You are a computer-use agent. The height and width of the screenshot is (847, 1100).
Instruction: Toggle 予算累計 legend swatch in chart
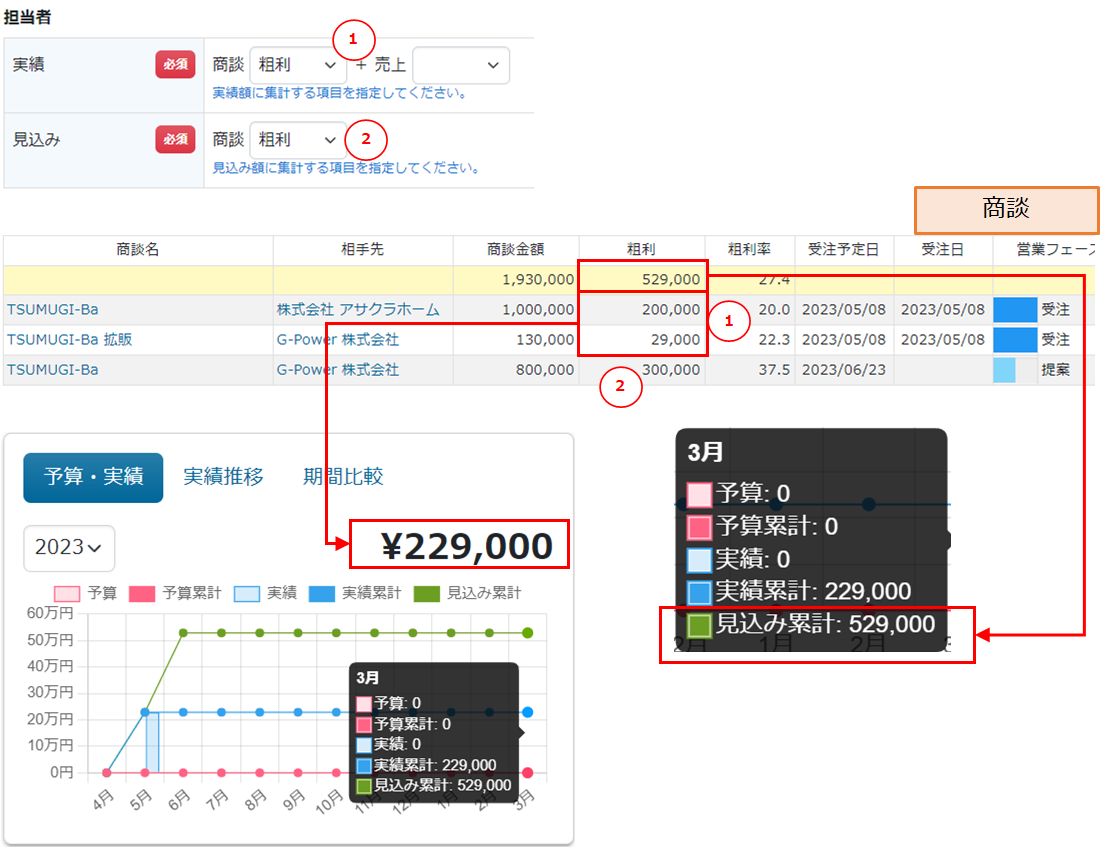pyautogui.click(x=142, y=594)
